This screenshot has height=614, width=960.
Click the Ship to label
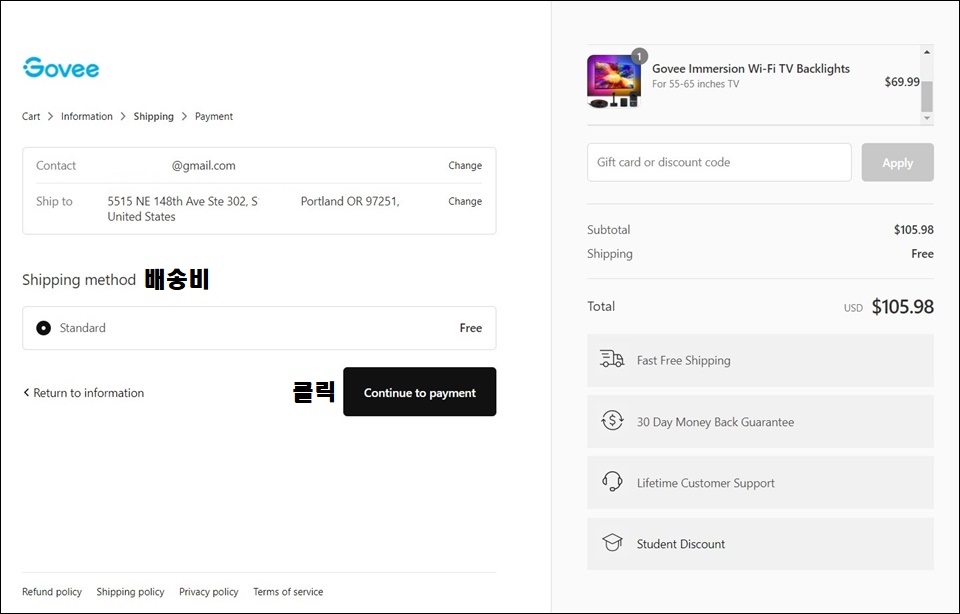(54, 201)
